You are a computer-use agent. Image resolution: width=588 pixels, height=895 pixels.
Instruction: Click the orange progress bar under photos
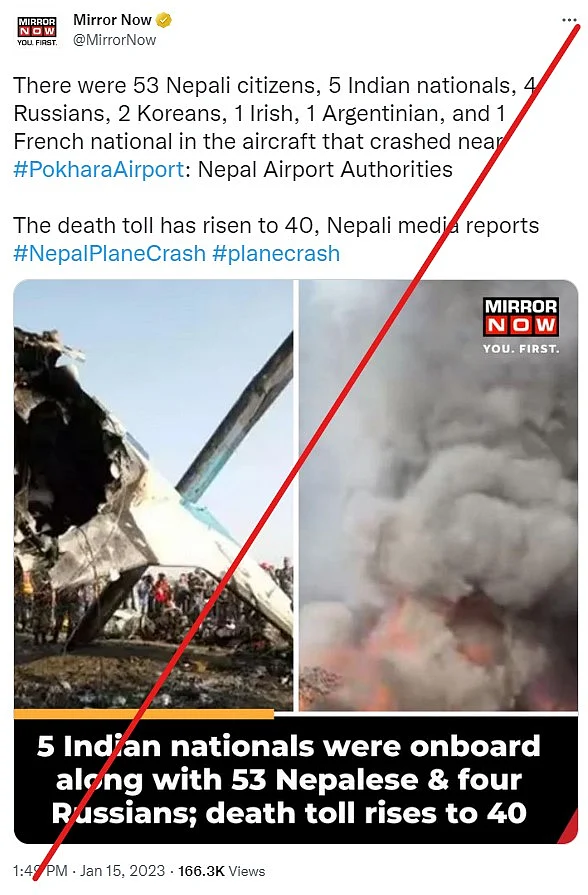click(144, 713)
